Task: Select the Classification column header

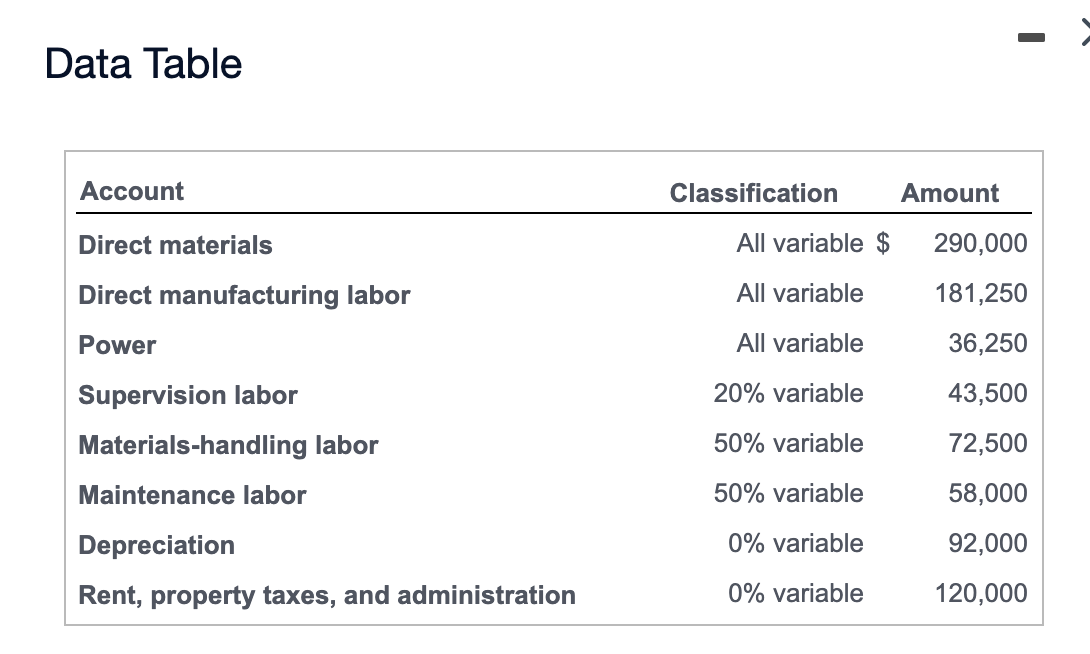Action: 754,193
